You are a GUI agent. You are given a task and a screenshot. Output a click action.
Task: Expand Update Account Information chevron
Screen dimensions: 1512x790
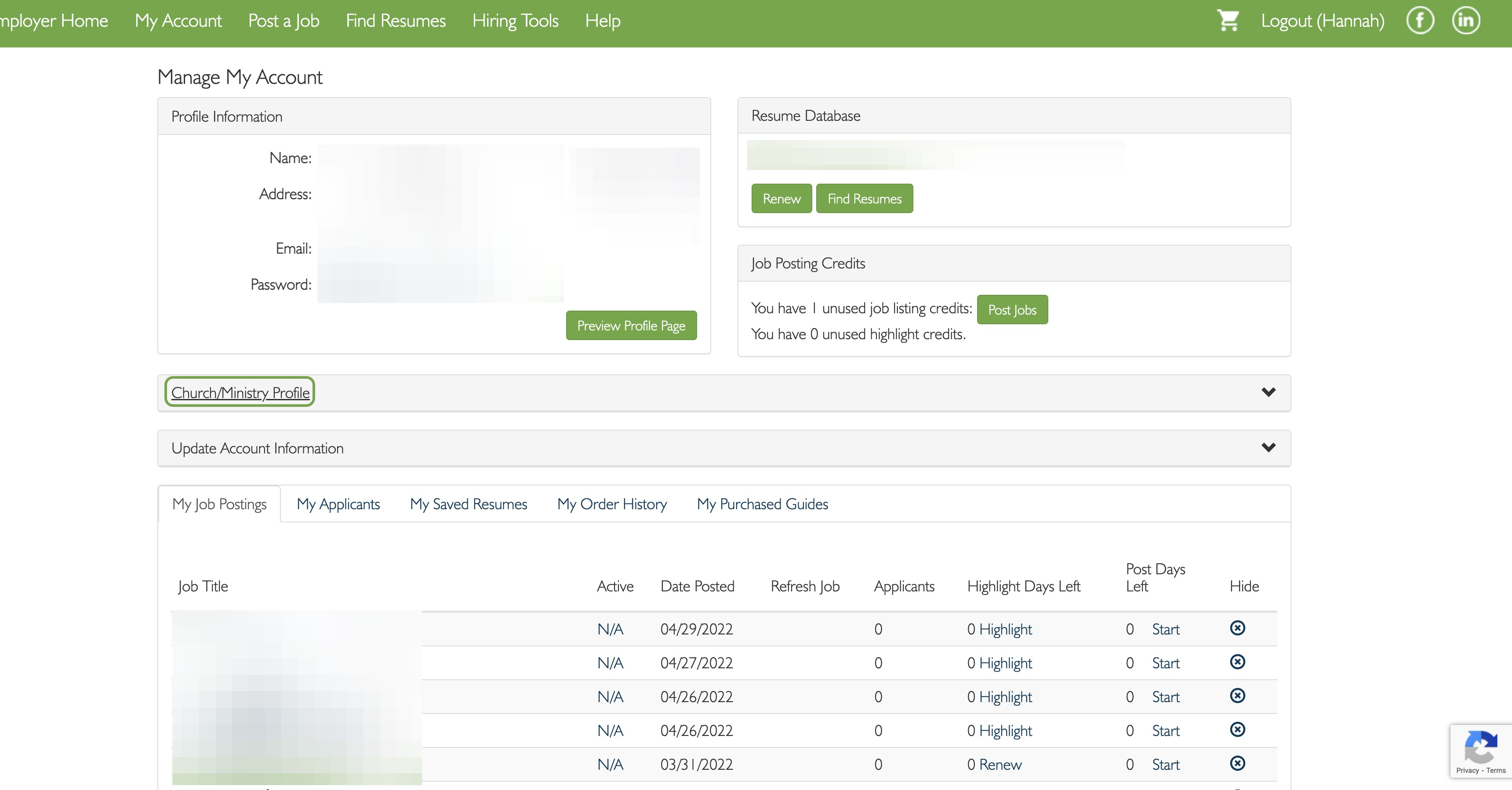1268,448
